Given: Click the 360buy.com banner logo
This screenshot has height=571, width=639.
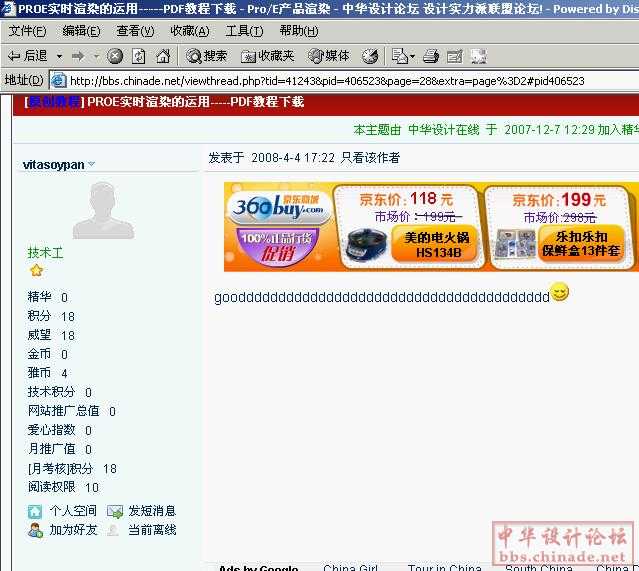Looking at the screenshot, I should pos(279,207).
